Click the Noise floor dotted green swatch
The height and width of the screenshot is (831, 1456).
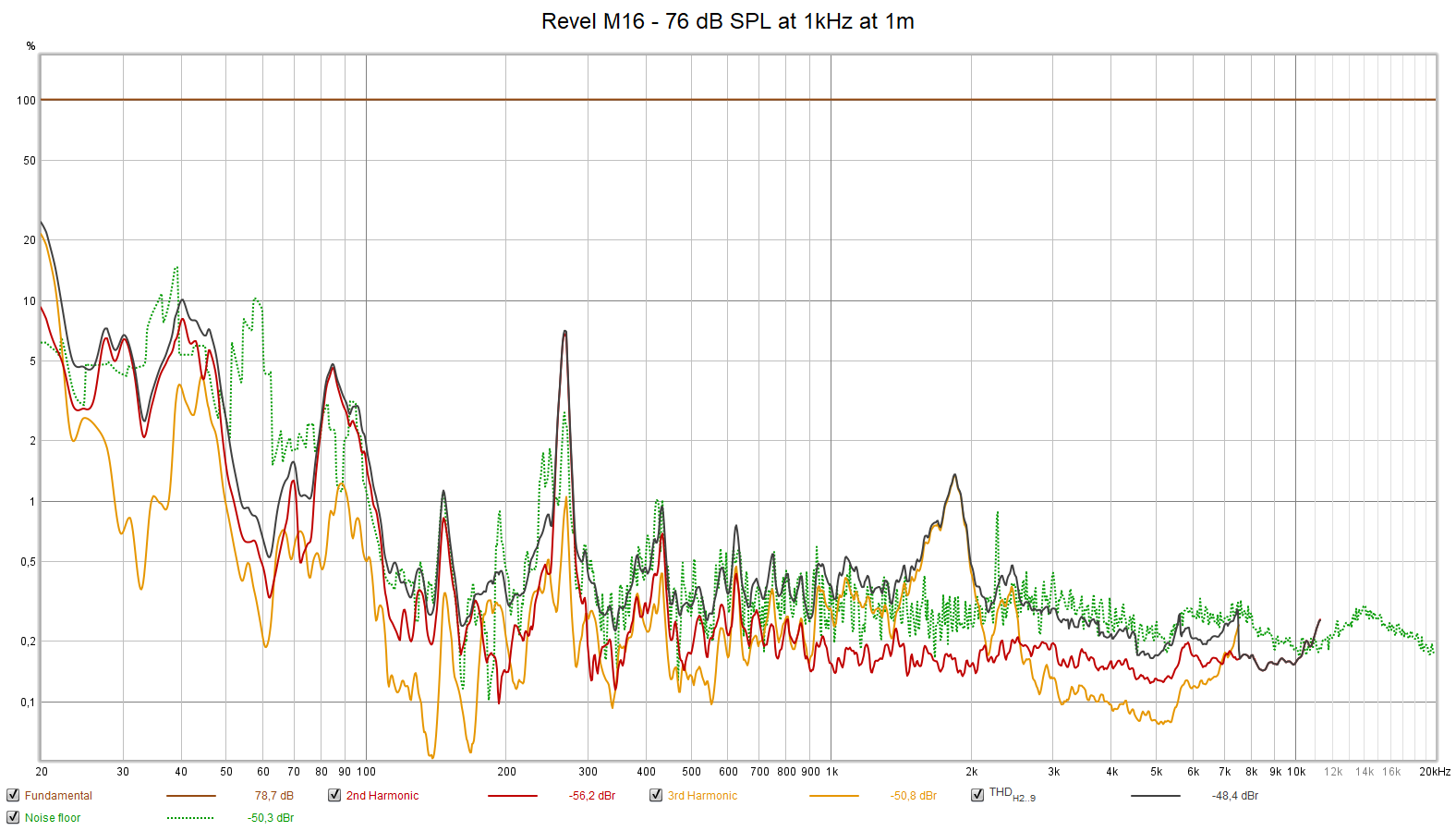click(x=190, y=818)
